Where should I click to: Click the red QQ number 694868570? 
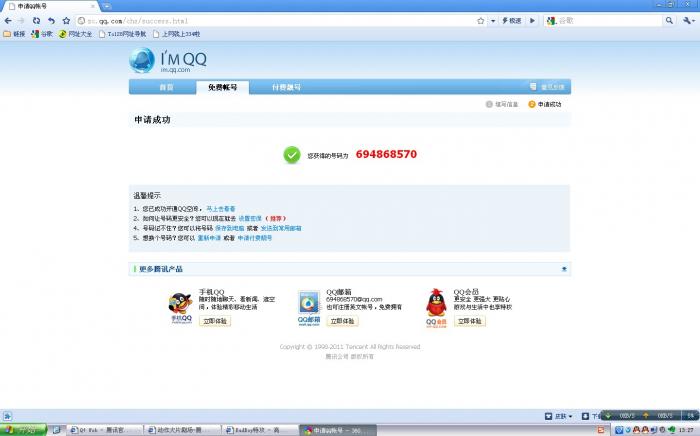386,154
